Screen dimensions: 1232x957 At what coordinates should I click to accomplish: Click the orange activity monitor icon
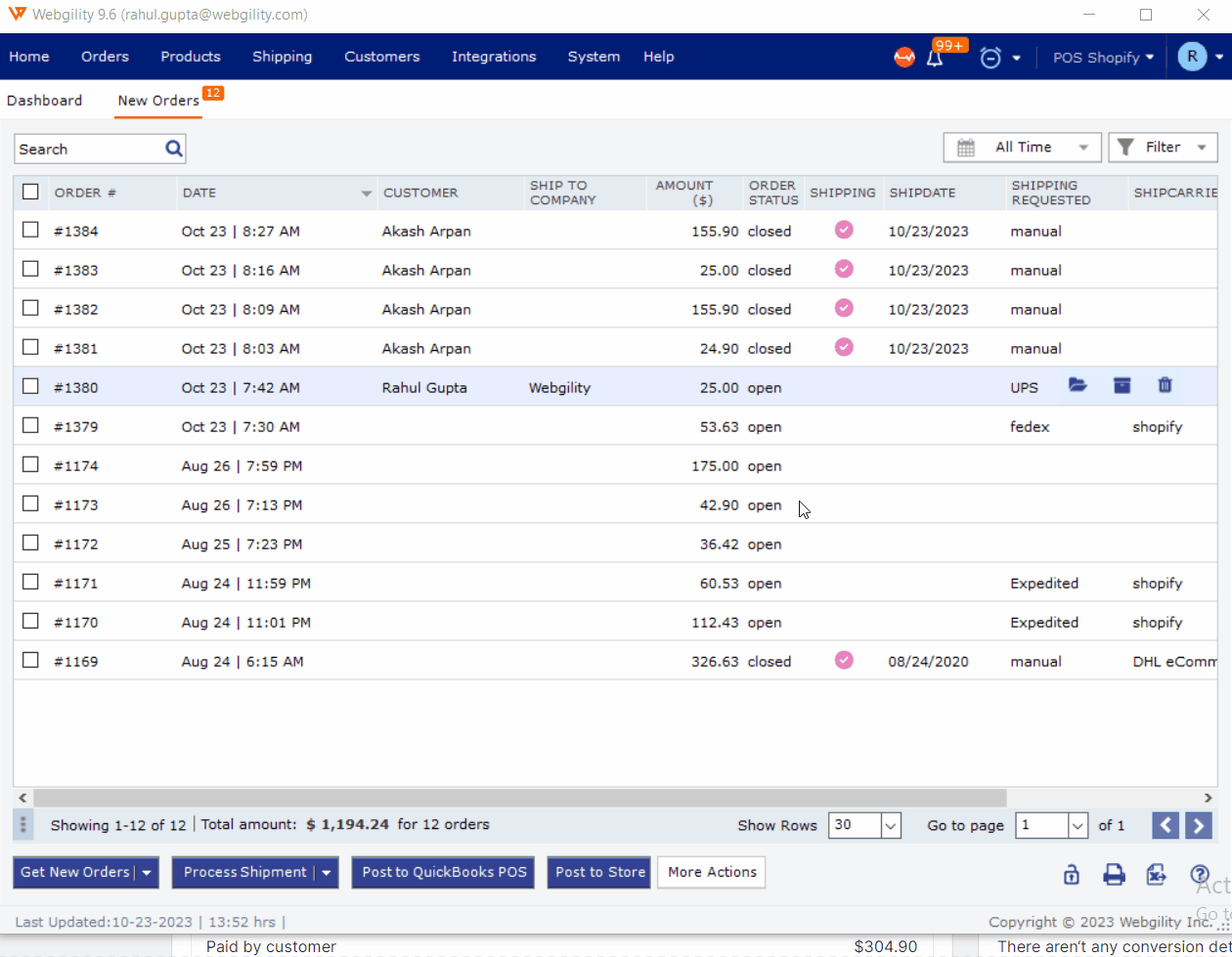coord(904,58)
